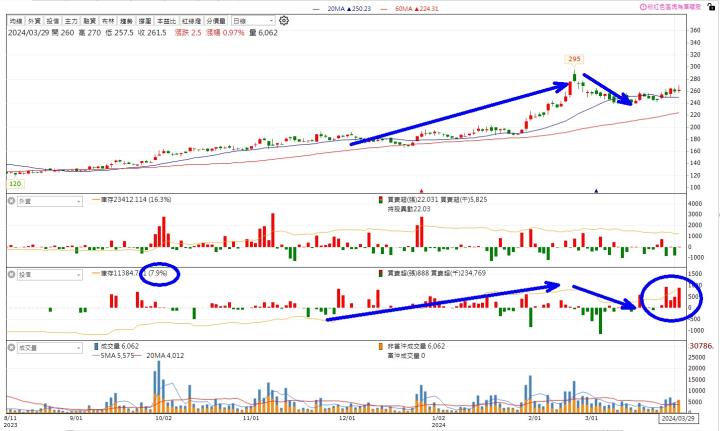Toggle the 撐壓 indicator button

click(x=145, y=21)
